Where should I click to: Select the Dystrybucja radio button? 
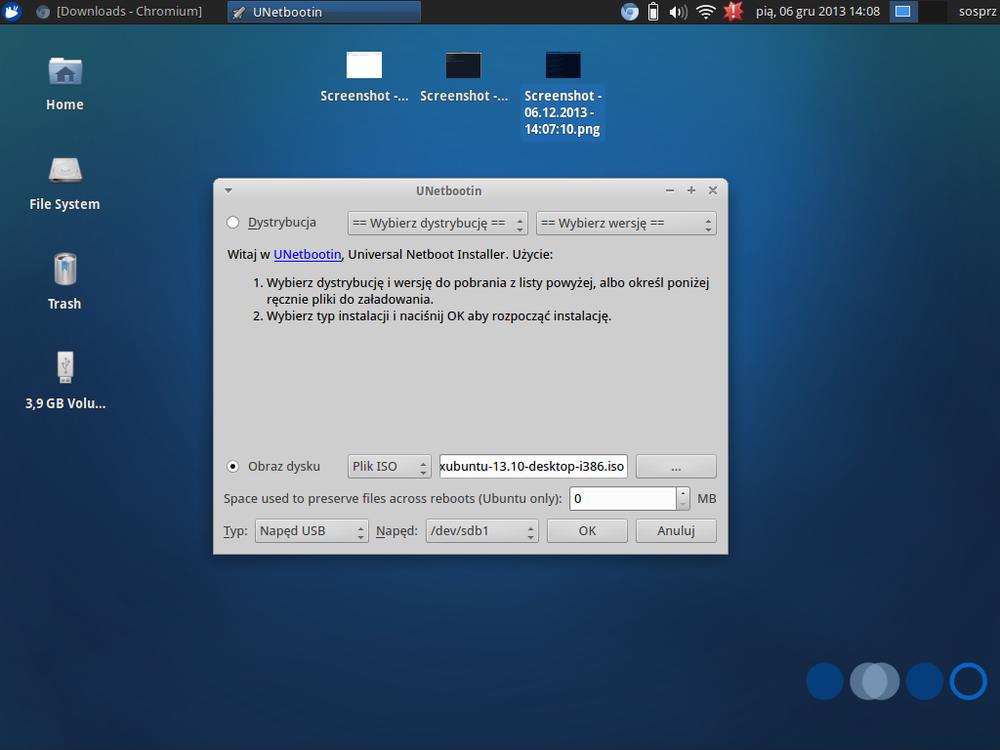click(x=233, y=223)
